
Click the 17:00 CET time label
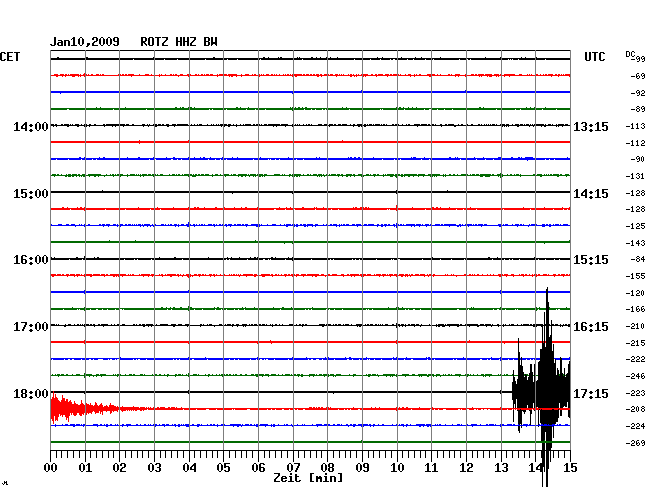[31, 327]
